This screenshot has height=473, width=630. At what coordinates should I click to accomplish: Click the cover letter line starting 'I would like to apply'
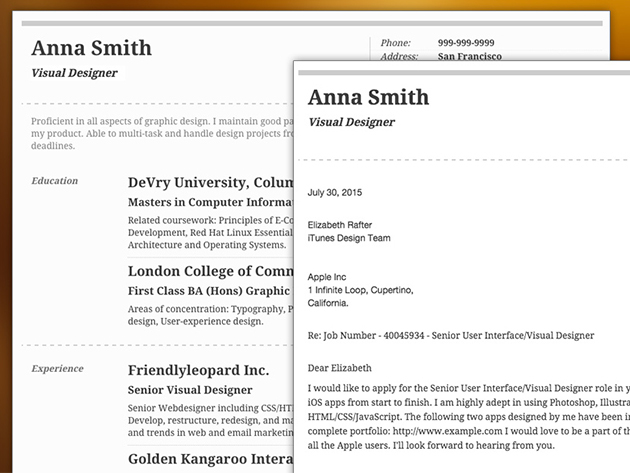[468, 388]
